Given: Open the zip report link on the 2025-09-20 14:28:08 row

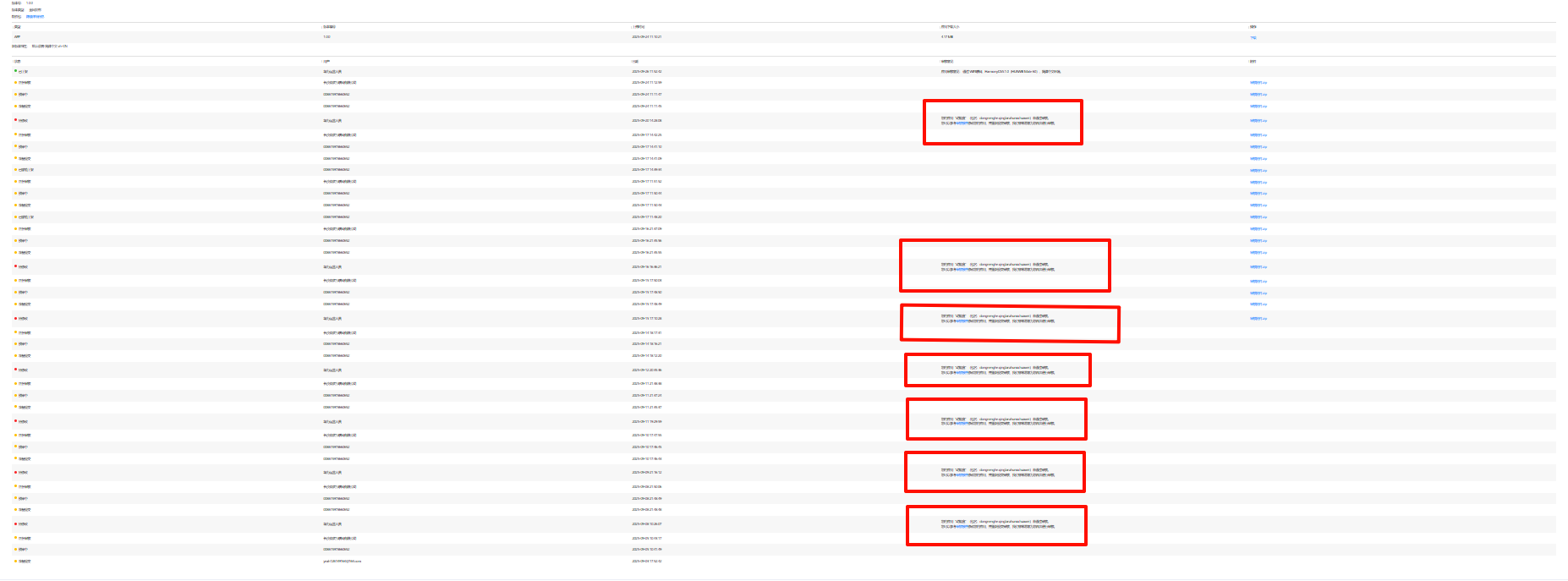Looking at the screenshot, I should pyautogui.click(x=1258, y=121).
